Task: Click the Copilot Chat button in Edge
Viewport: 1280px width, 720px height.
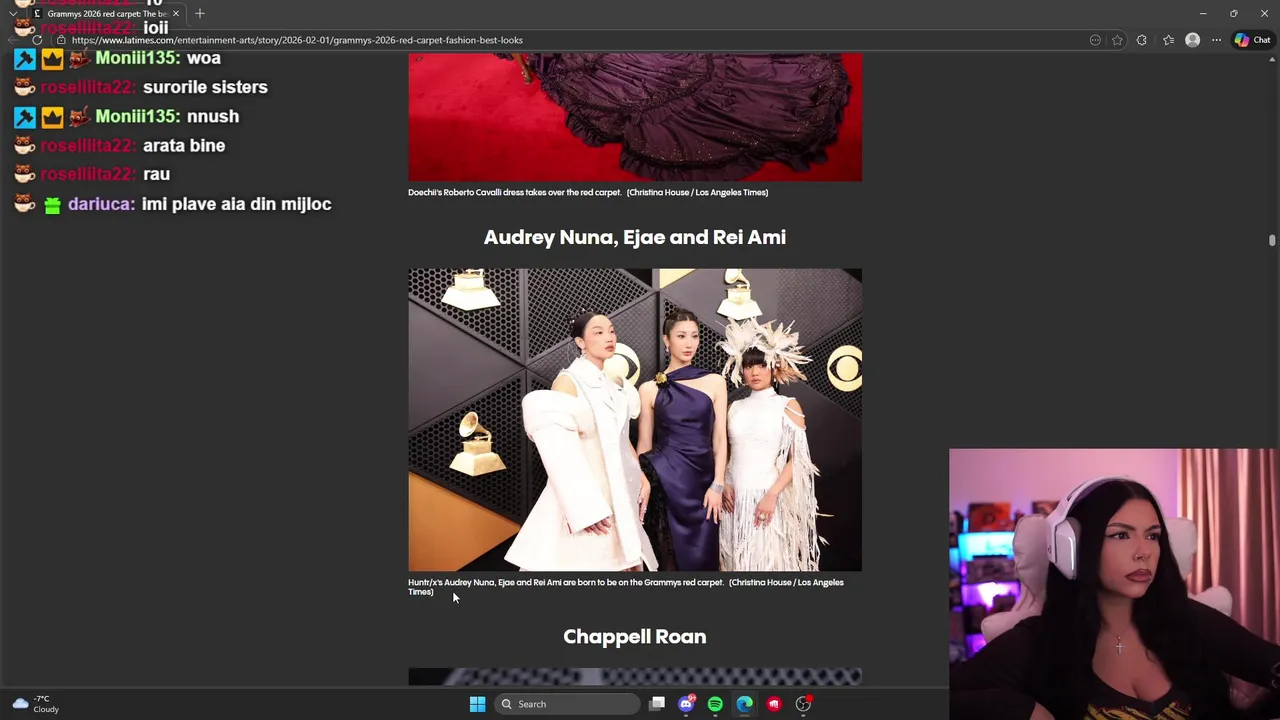Action: tap(1252, 40)
